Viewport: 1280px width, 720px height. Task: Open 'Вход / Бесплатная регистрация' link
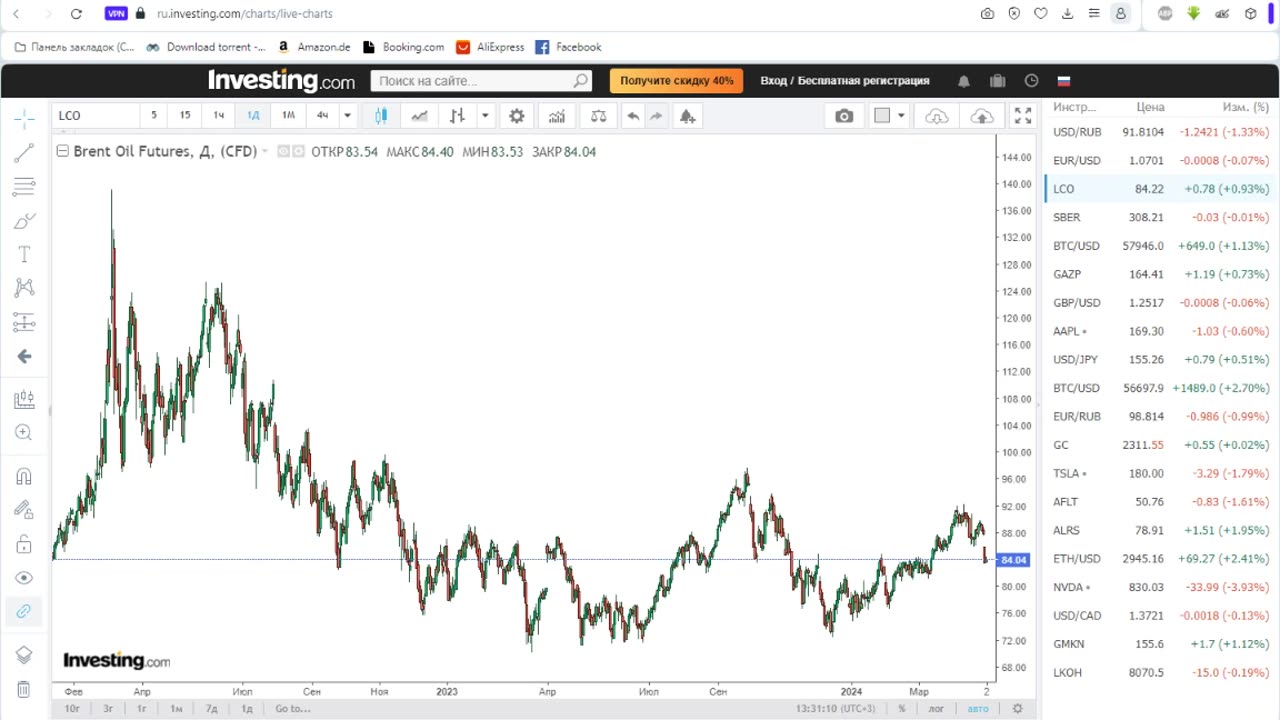tap(845, 81)
